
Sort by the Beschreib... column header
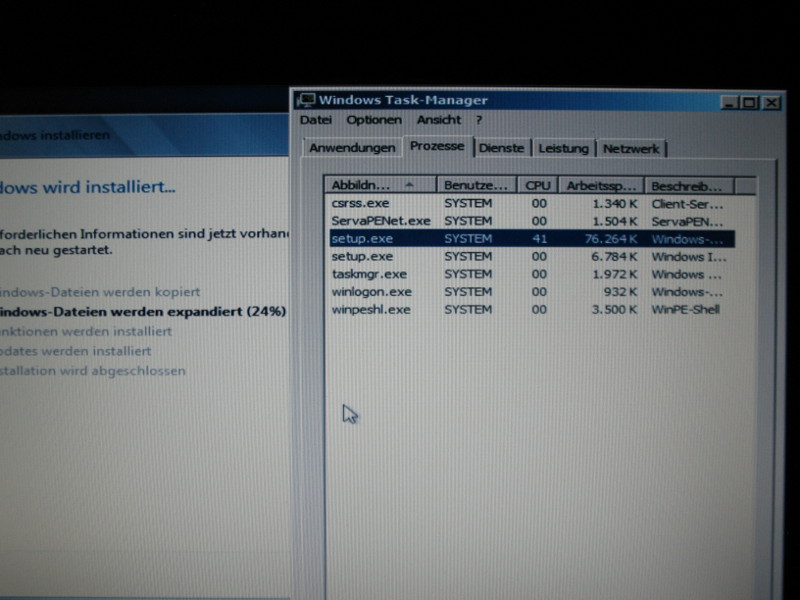[689, 186]
